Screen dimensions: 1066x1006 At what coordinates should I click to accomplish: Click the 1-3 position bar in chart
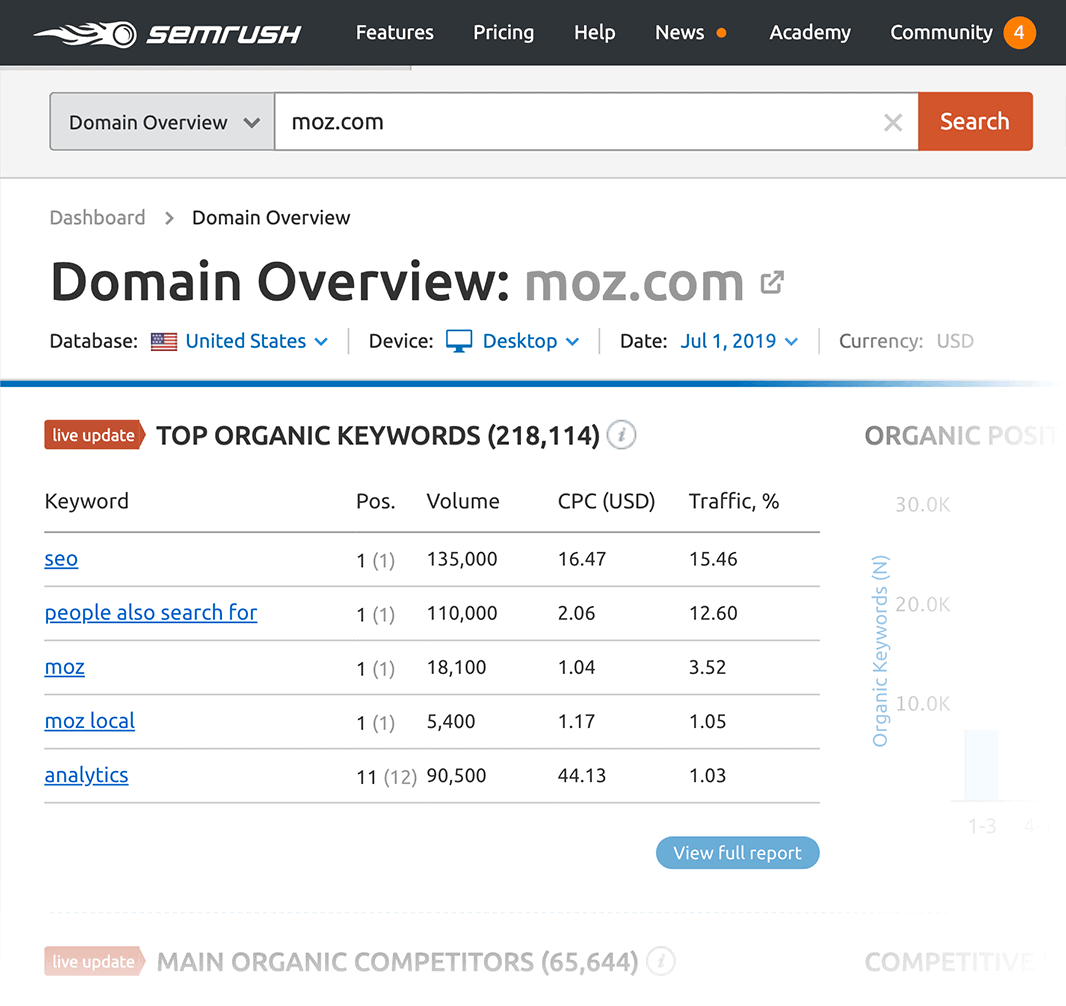[981, 765]
